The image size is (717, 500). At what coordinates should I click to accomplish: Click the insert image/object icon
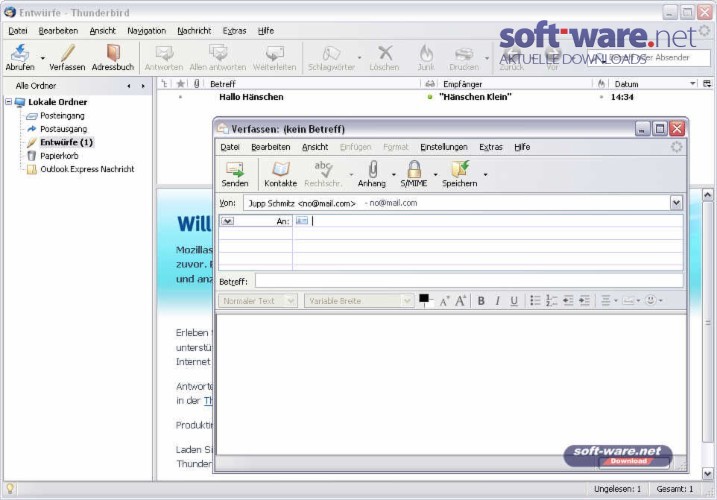click(629, 301)
